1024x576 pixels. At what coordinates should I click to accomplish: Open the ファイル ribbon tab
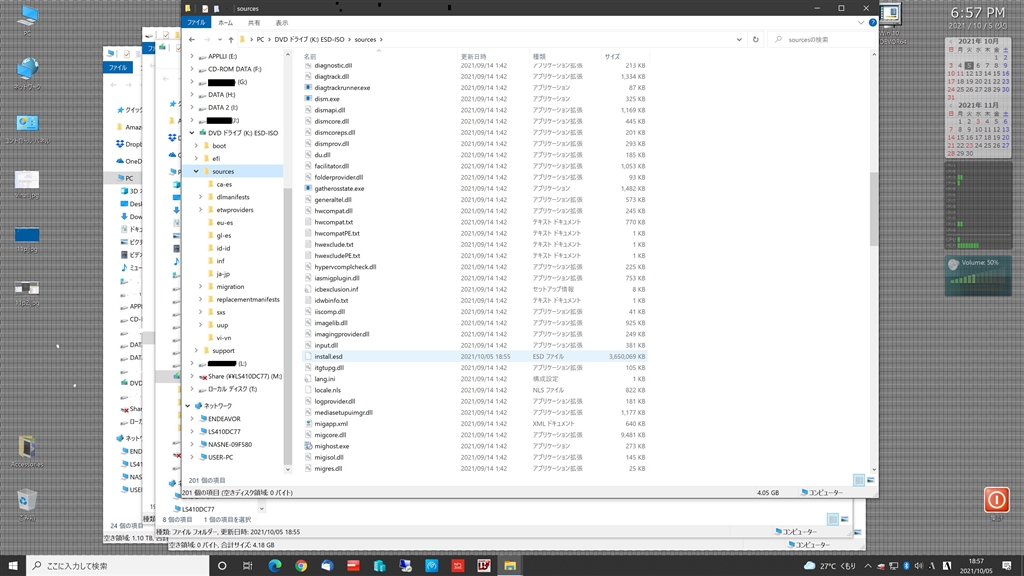196,22
